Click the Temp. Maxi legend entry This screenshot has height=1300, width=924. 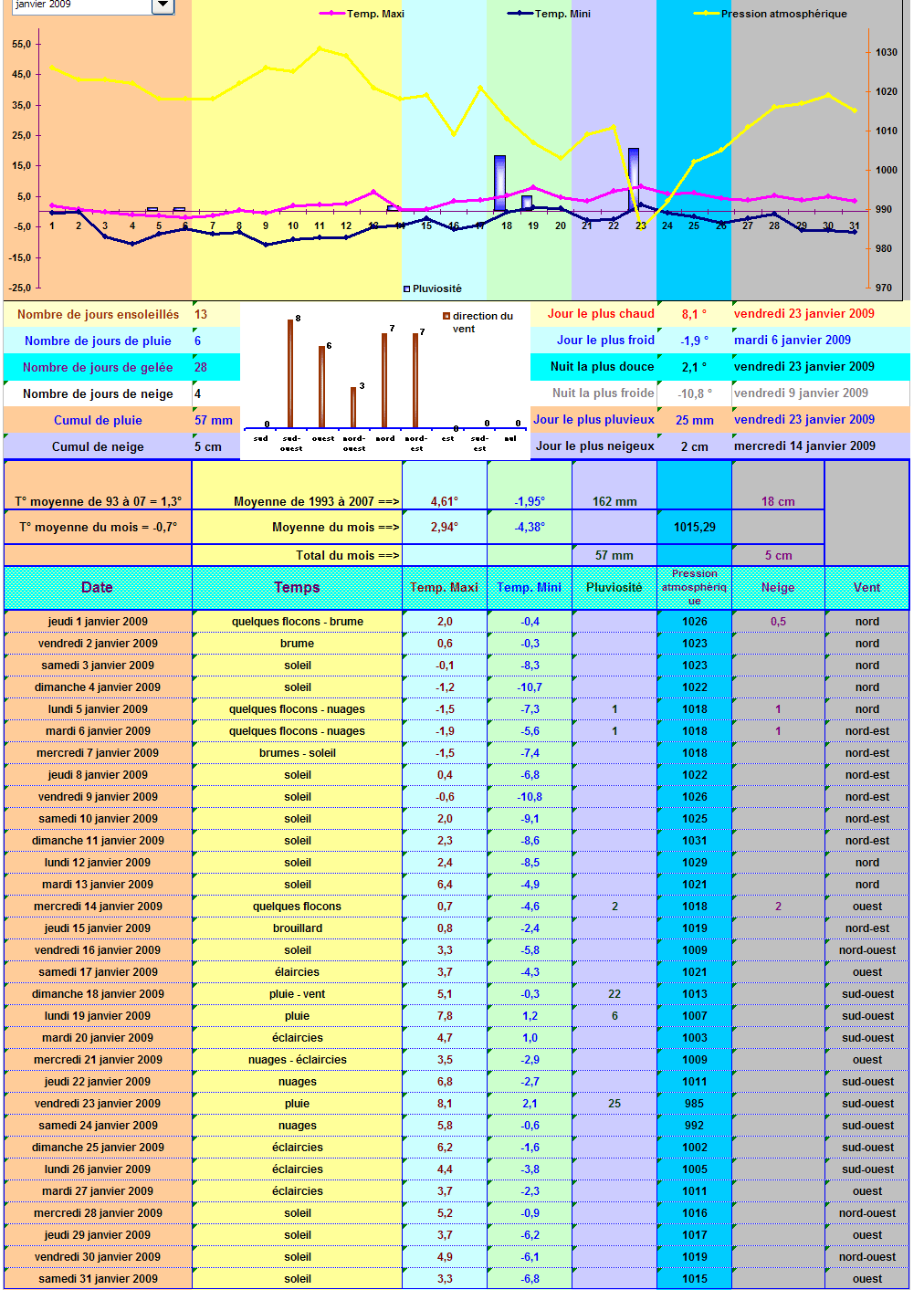coord(362,14)
